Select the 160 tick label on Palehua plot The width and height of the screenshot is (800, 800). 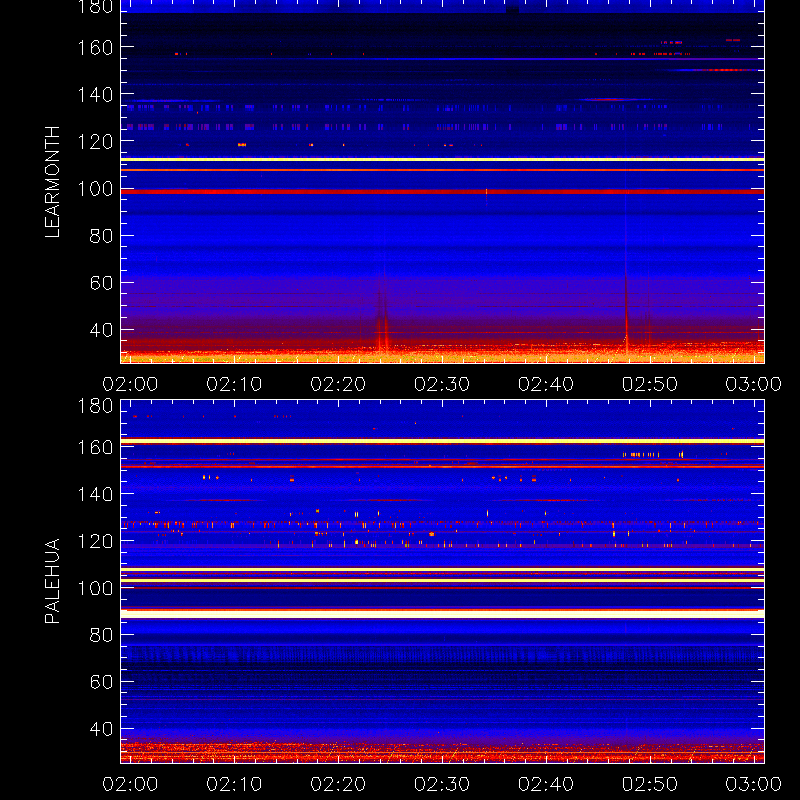[x=95, y=447]
